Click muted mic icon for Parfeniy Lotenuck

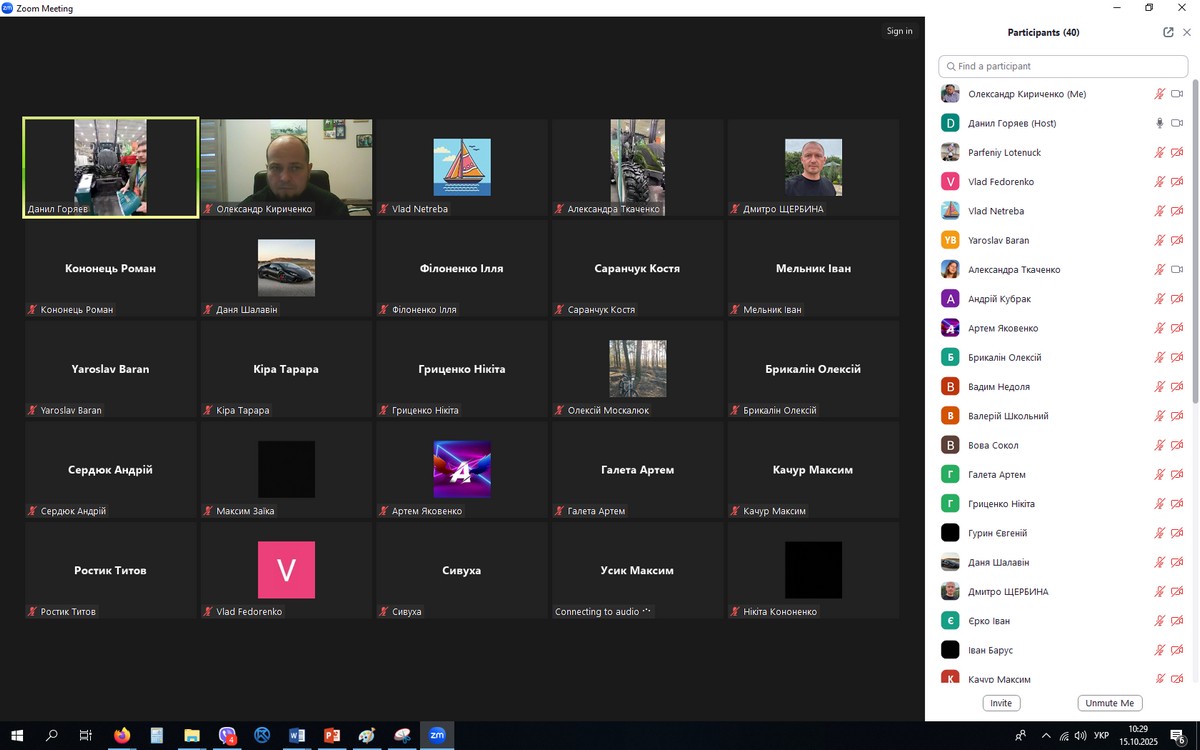point(1159,153)
